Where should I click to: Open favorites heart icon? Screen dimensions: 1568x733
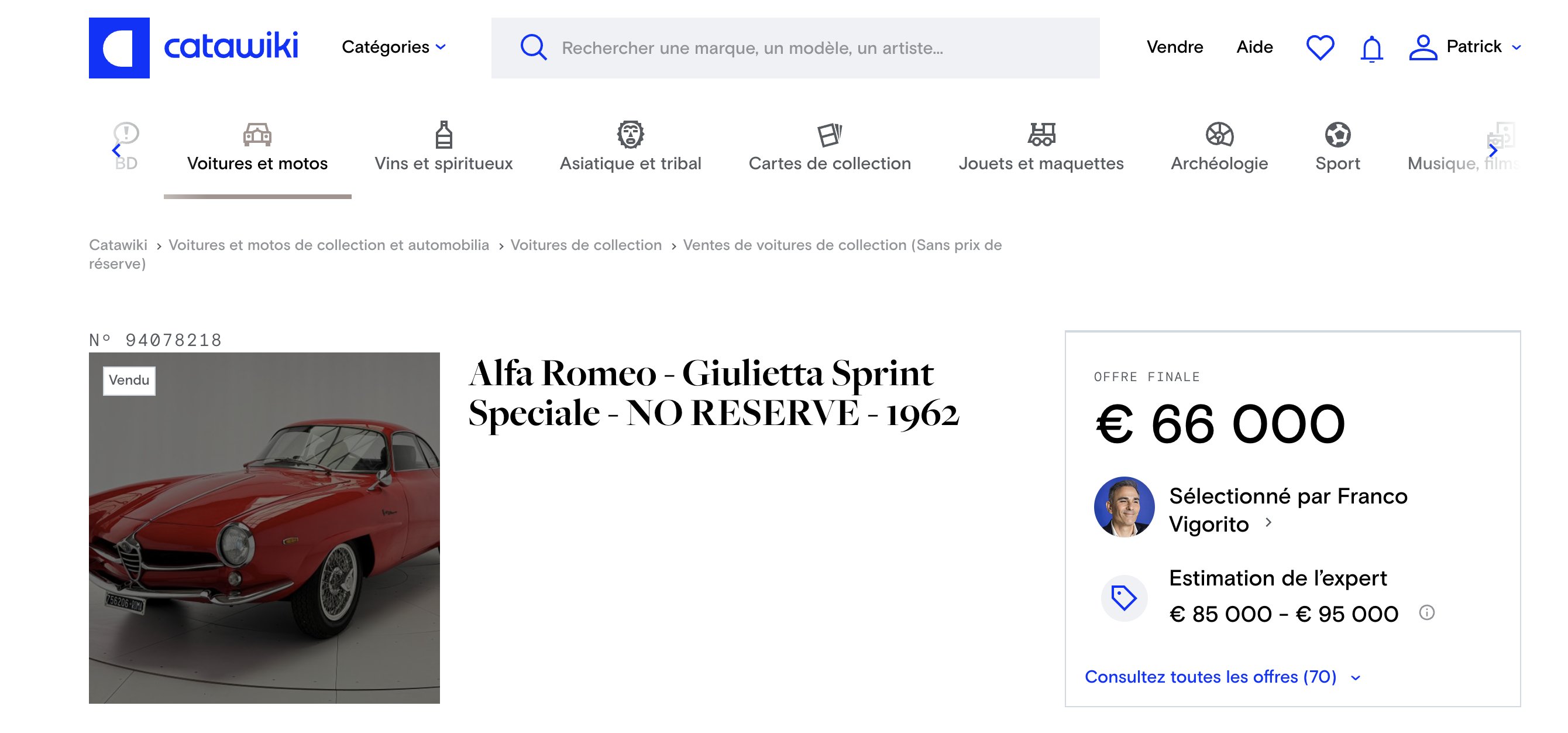(x=1320, y=47)
